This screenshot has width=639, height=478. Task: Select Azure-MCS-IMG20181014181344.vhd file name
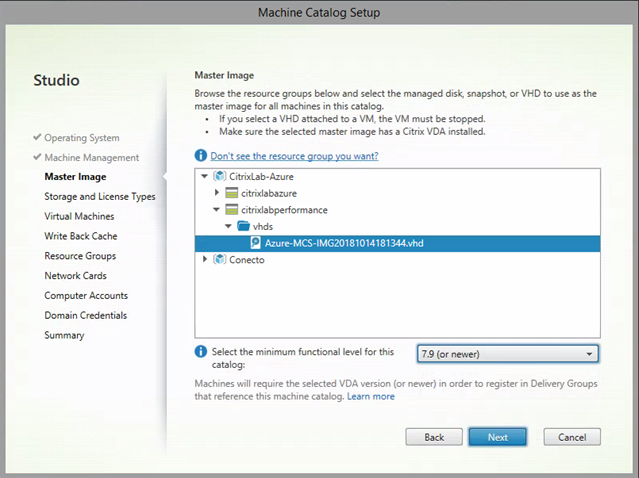(344, 243)
